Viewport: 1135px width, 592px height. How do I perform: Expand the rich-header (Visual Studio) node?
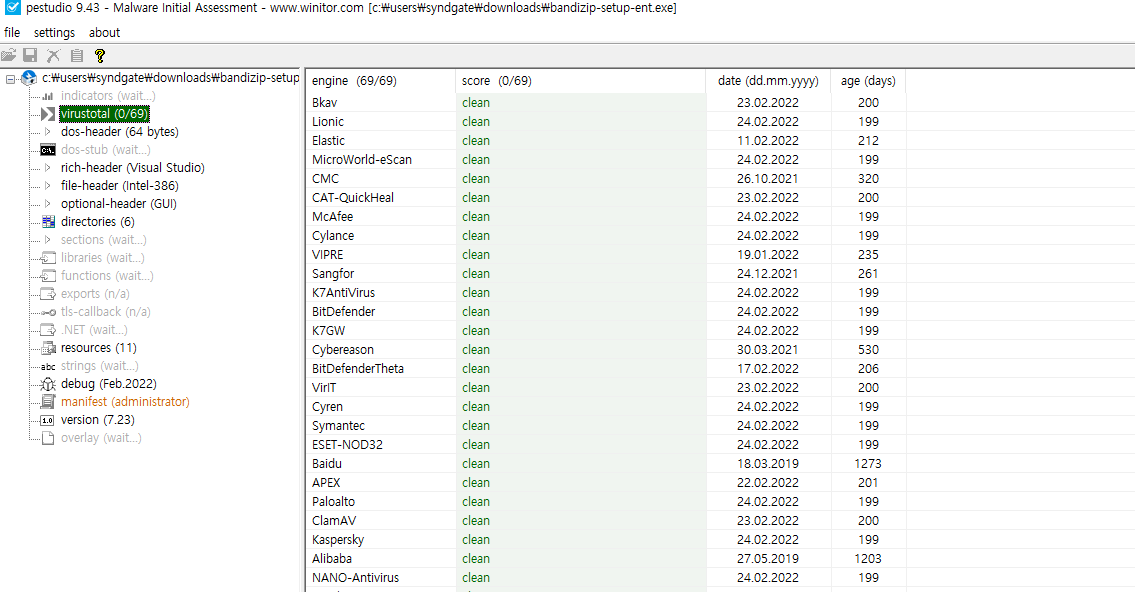click(47, 168)
